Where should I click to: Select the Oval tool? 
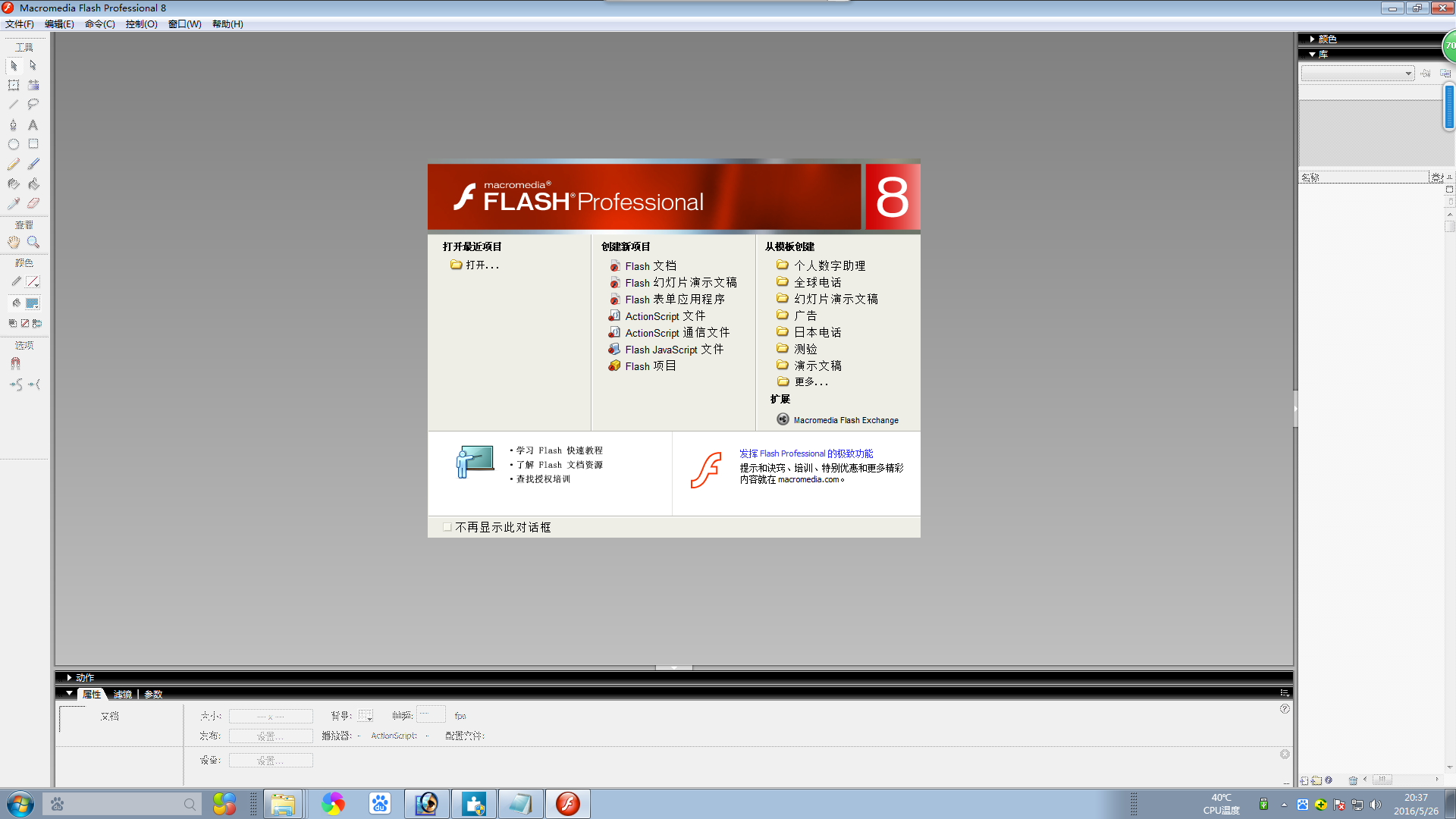[14, 144]
